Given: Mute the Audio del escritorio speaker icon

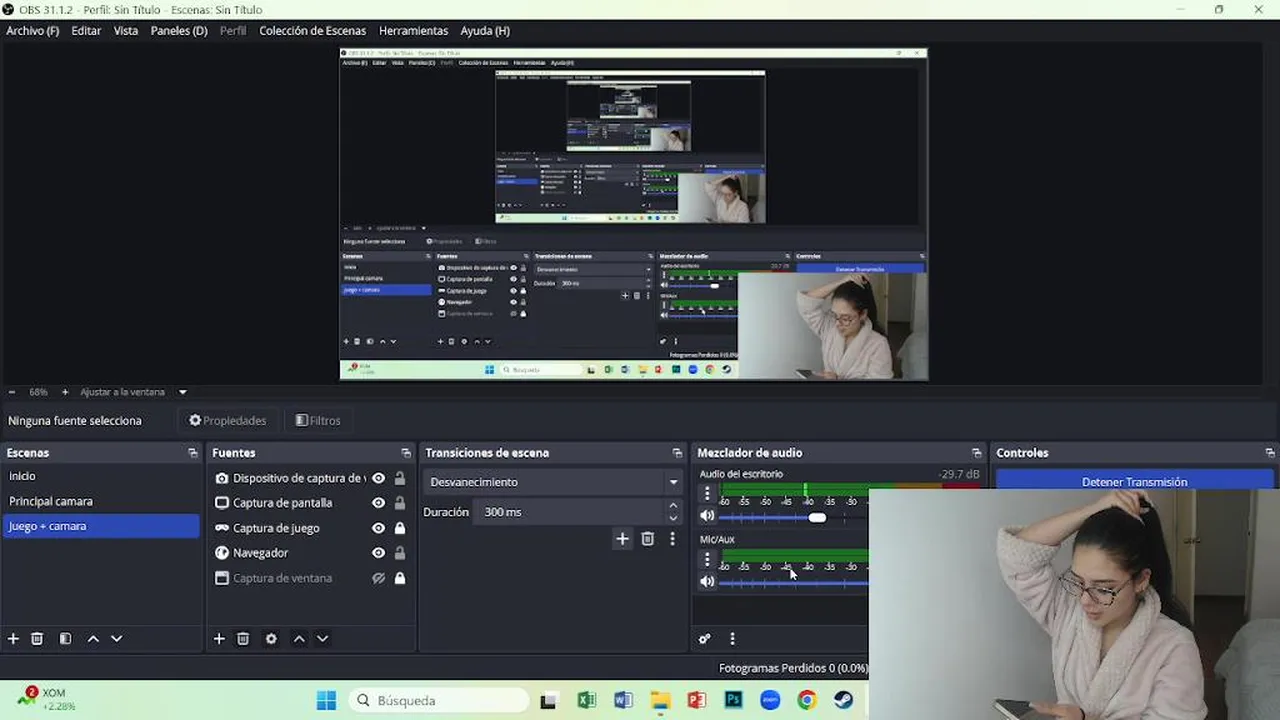Looking at the screenshot, I should pos(707,516).
